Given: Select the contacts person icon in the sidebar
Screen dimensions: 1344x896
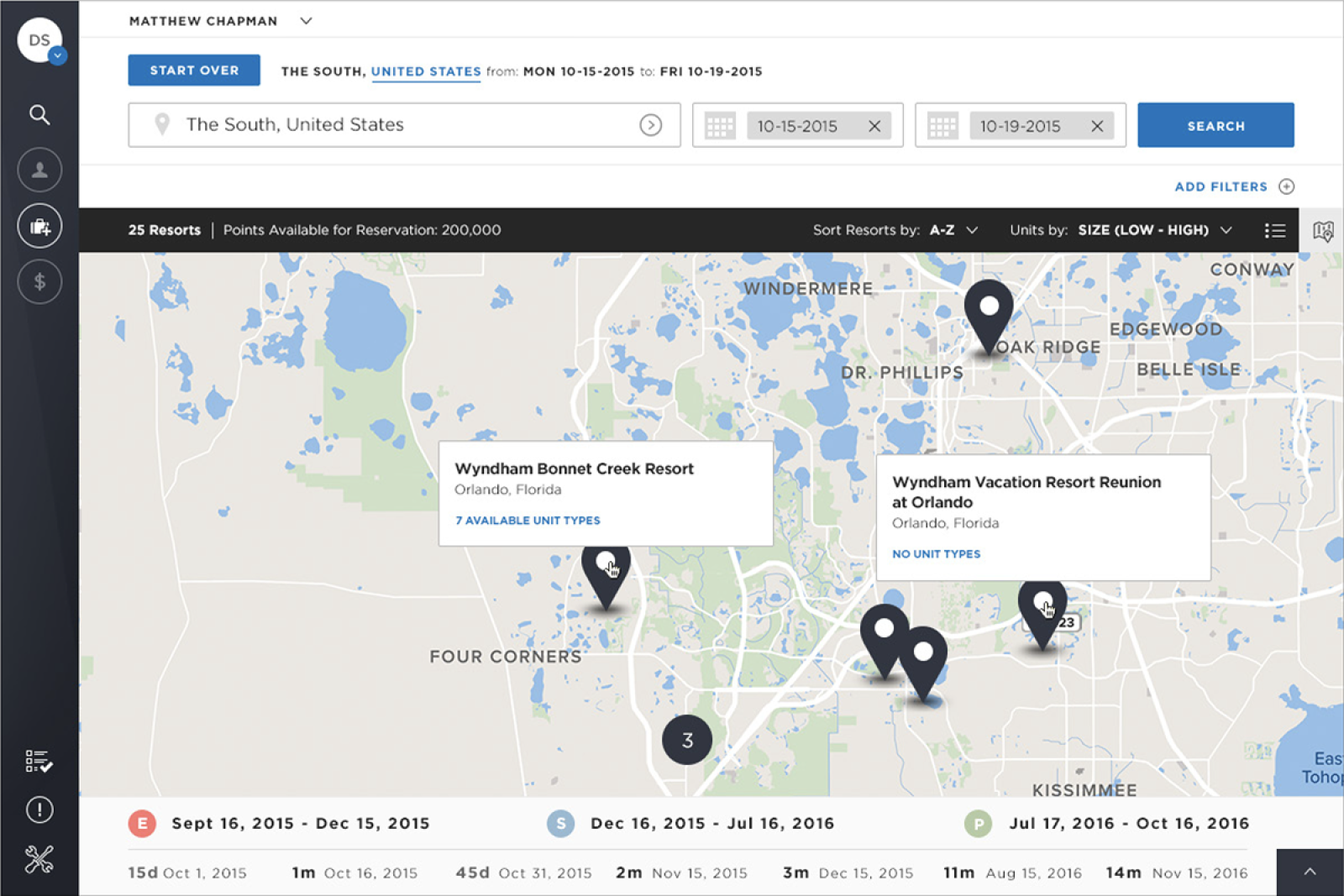Looking at the screenshot, I should click(39, 170).
